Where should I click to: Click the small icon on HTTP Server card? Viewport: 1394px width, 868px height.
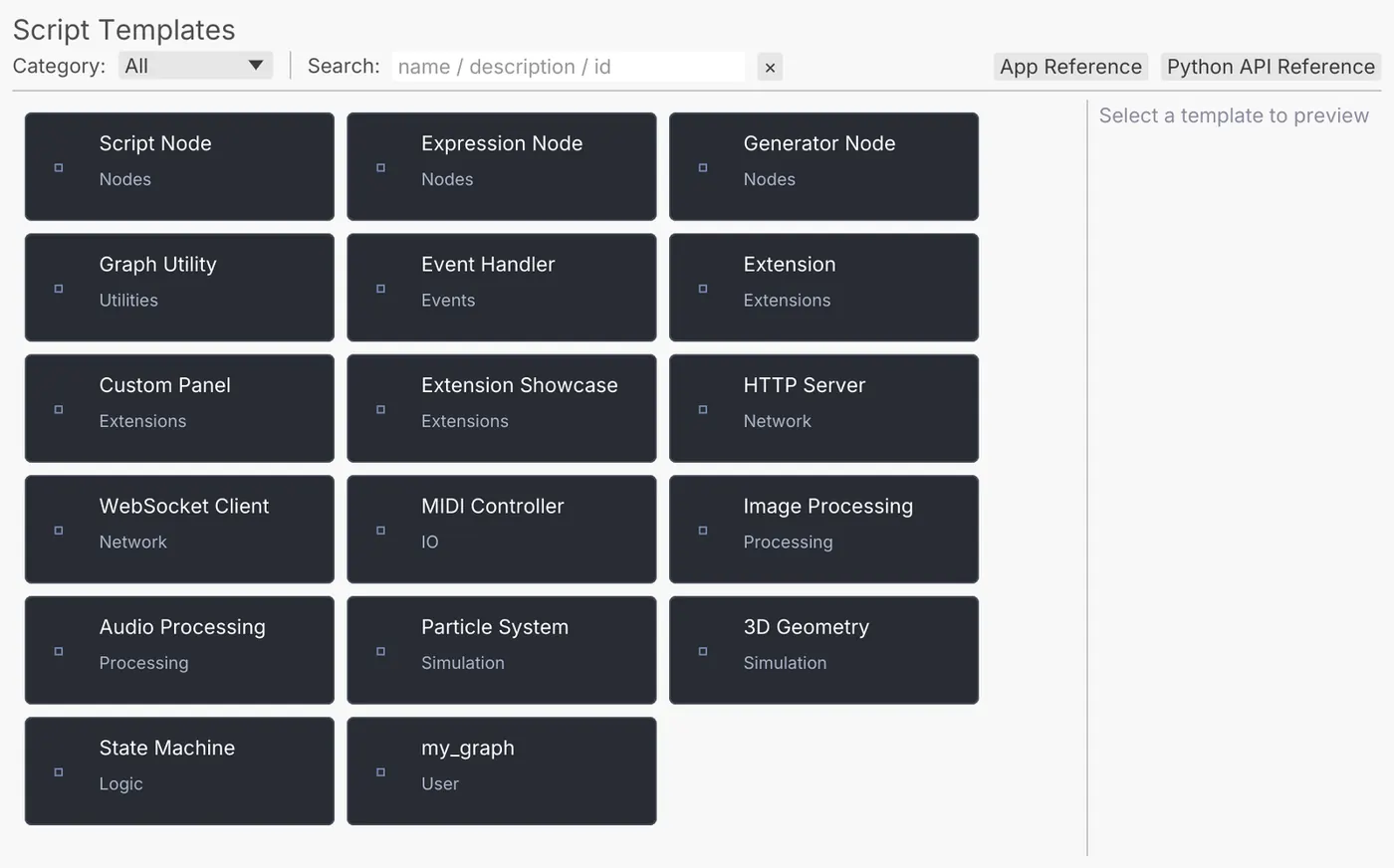click(x=703, y=409)
